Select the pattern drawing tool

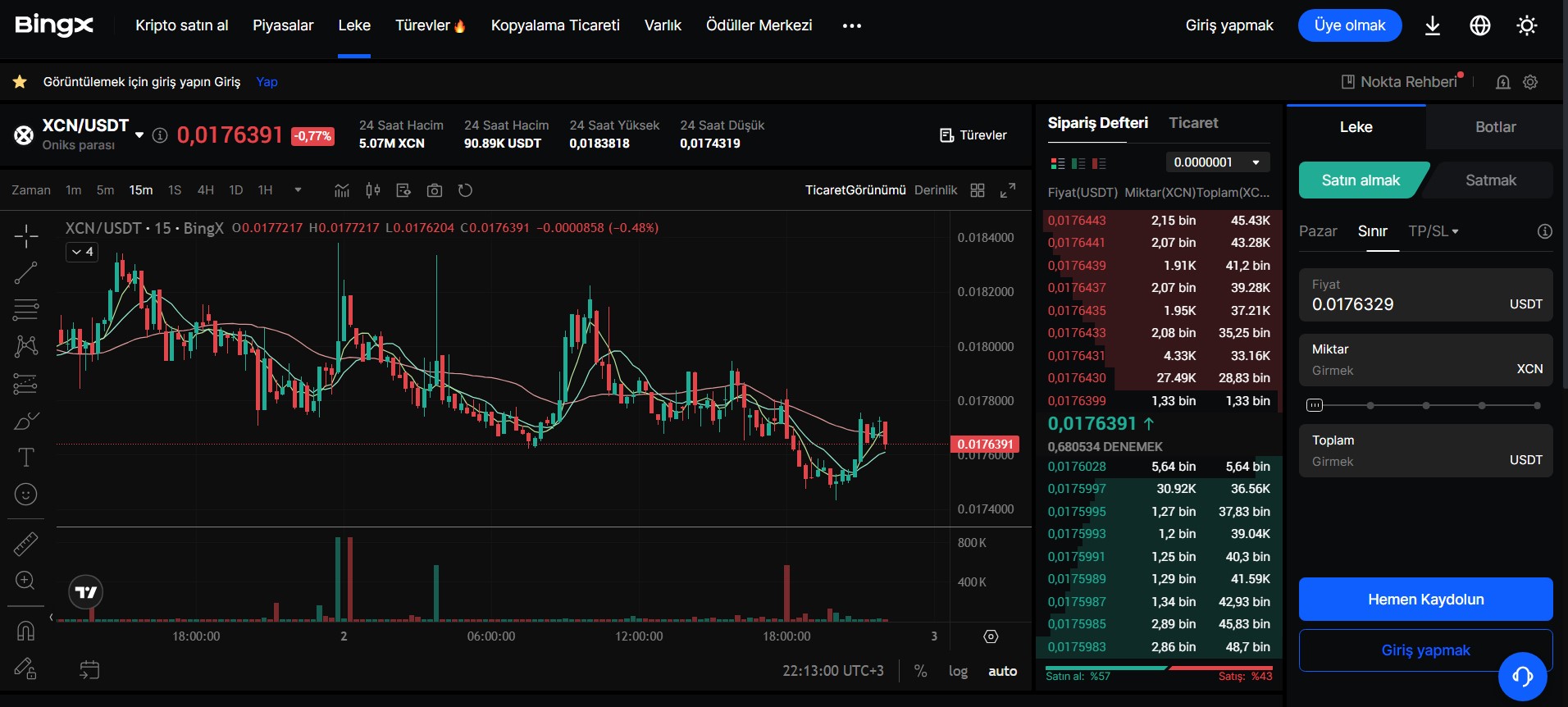click(x=26, y=346)
